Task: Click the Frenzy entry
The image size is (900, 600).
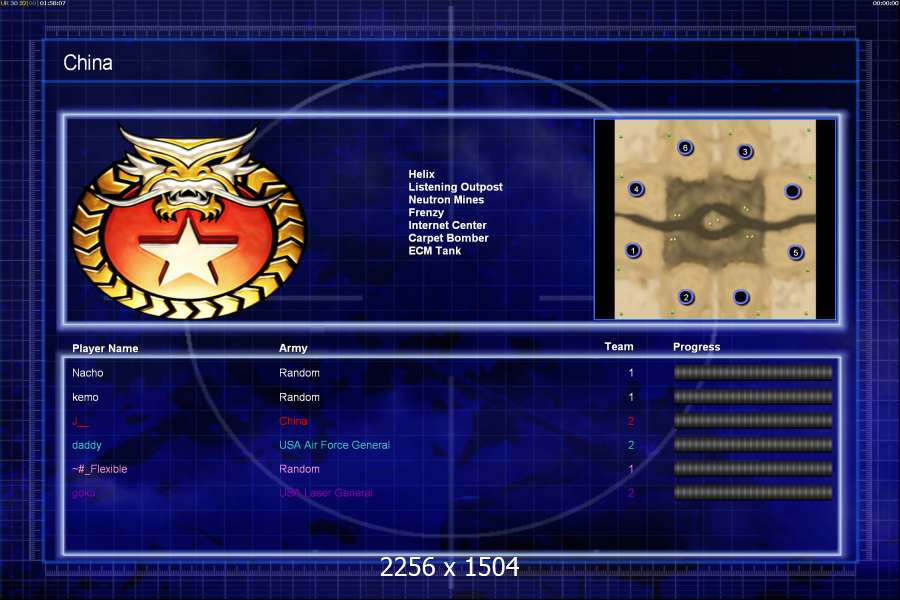Action: [x=426, y=212]
